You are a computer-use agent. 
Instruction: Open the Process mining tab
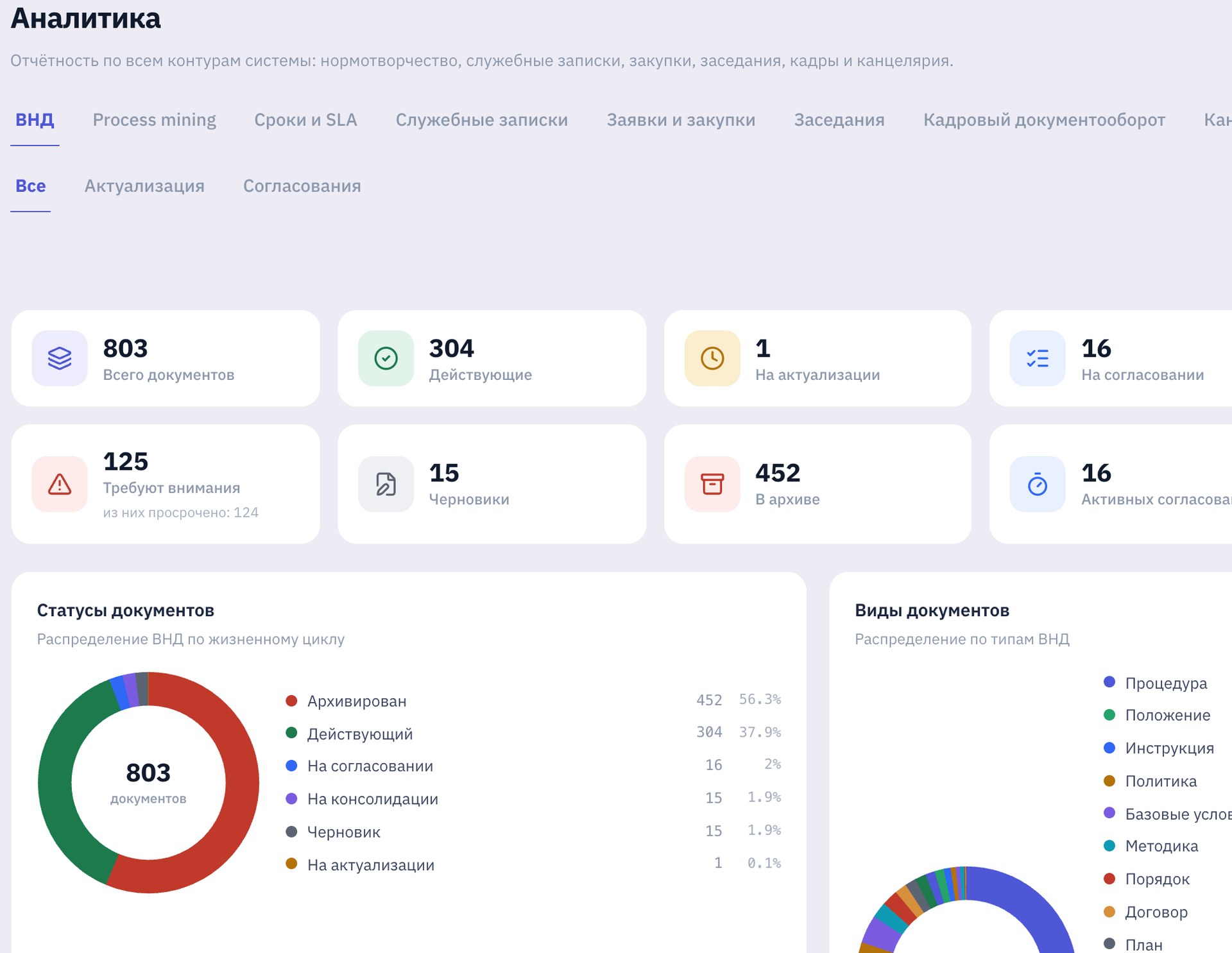pyautogui.click(x=154, y=120)
